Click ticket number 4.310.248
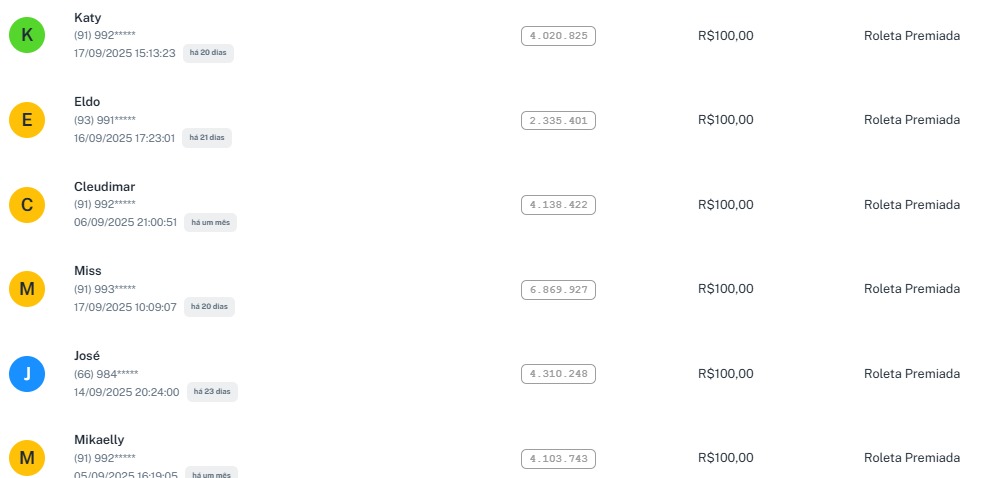The width and height of the screenshot is (982, 478). (558, 374)
